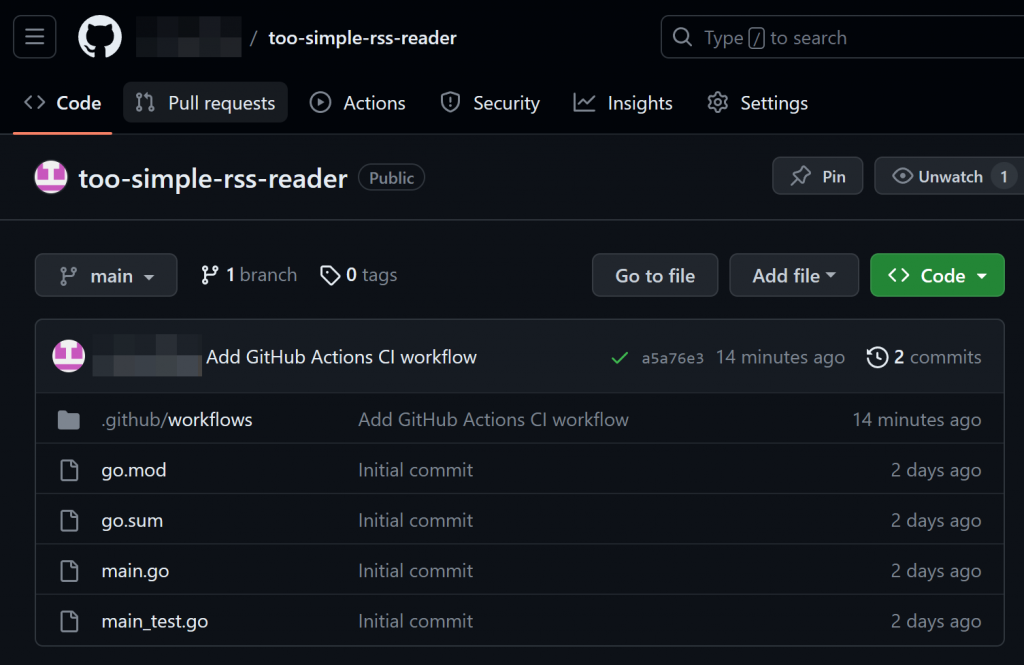Click the watcher count 1 badge
Viewport: 1024px width, 665px height.
(1004, 176)
